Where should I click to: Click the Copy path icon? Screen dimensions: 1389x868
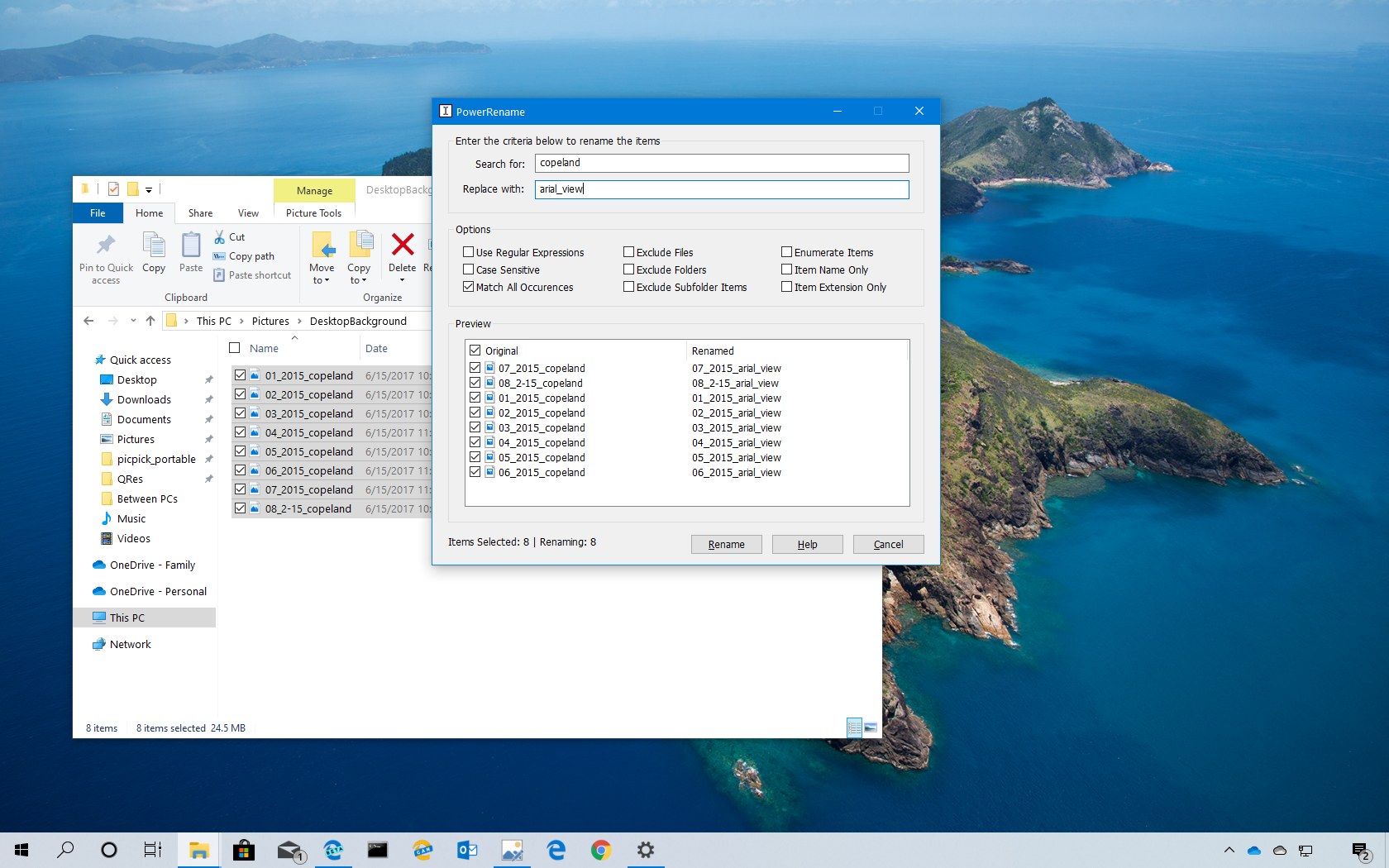(219, 256)
